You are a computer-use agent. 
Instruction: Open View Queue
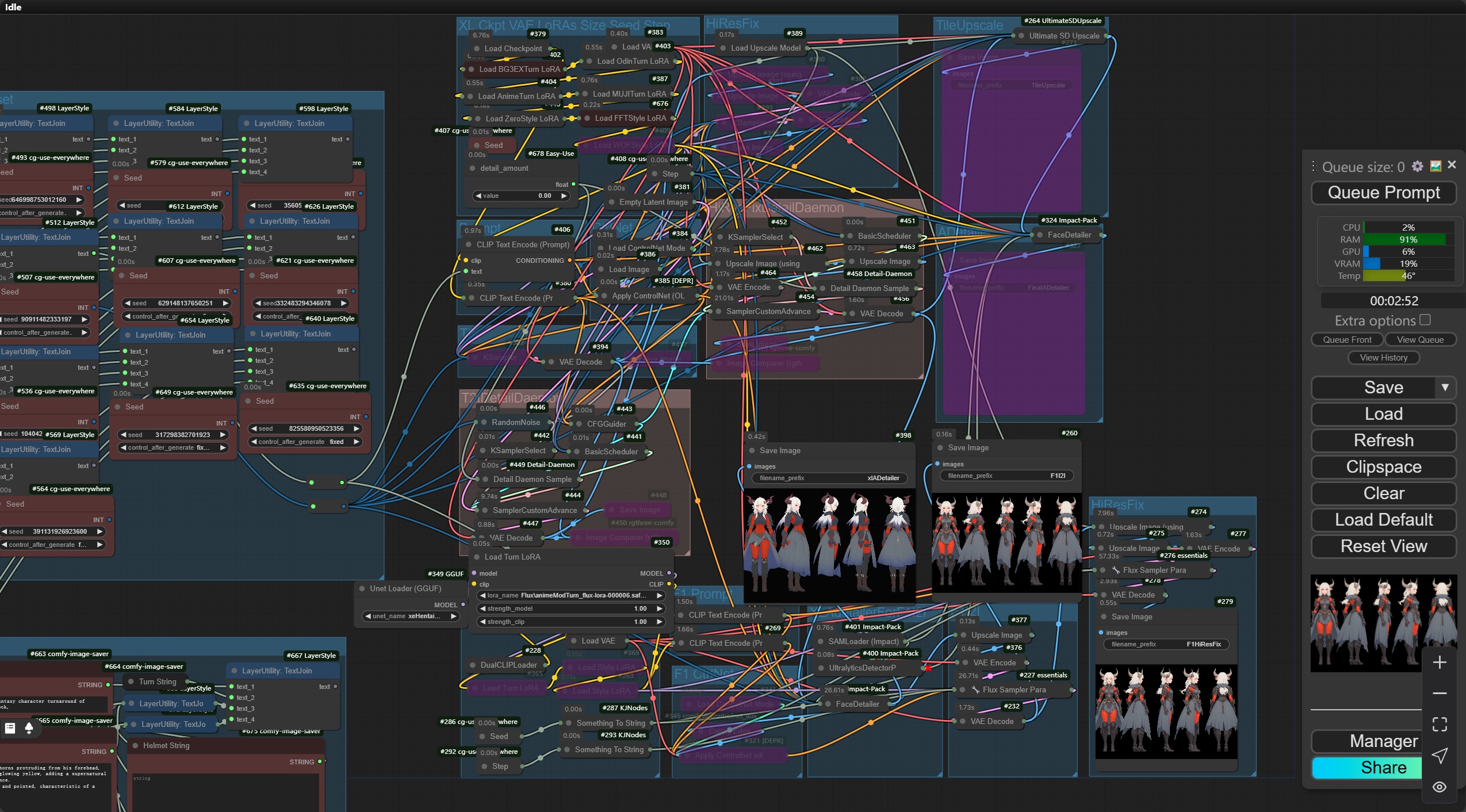tap(1420, 340)
